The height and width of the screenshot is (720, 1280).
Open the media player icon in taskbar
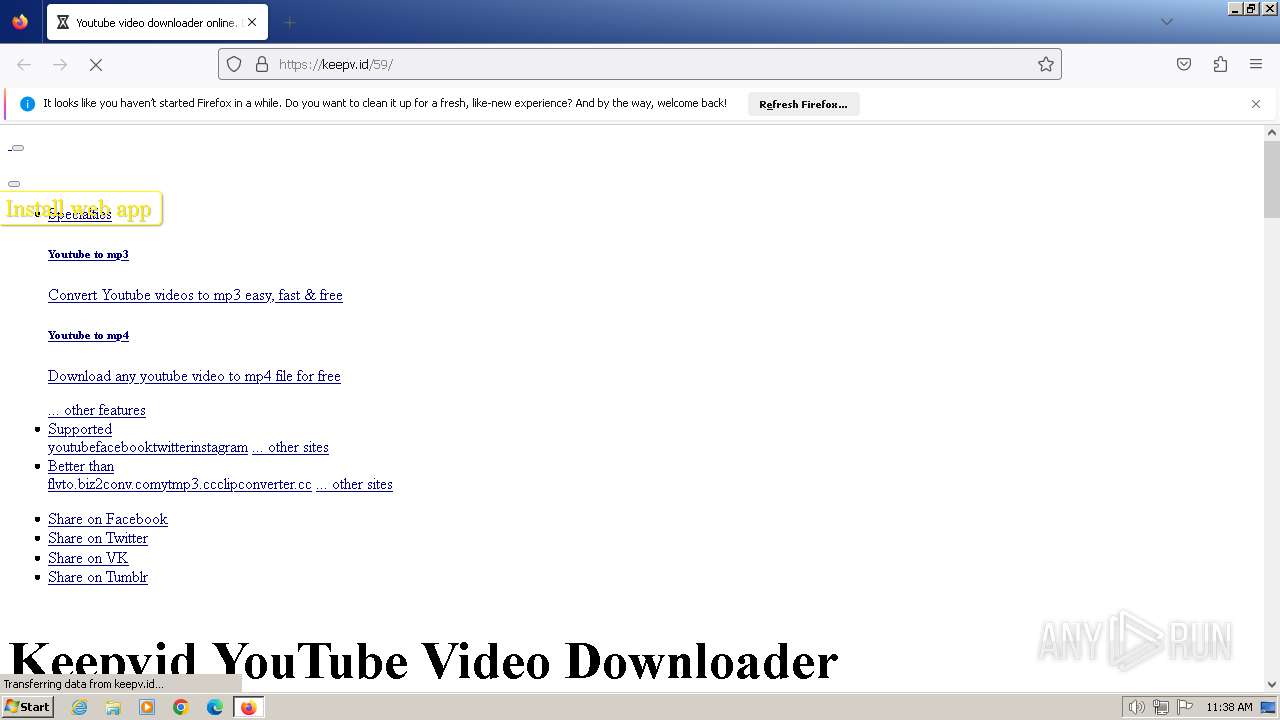[147, 707]
